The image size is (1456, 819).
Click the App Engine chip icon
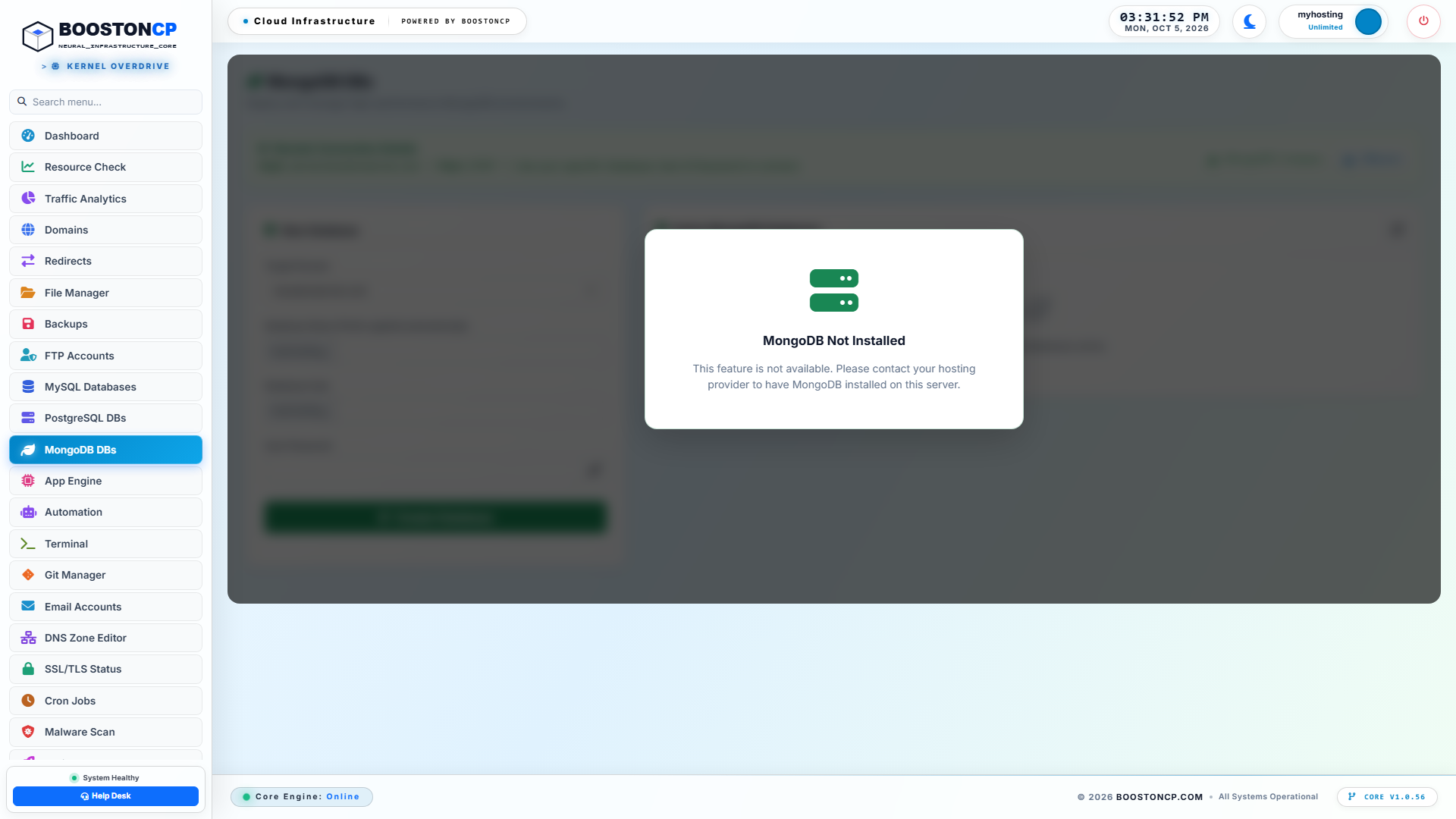(x=28, y=481)
